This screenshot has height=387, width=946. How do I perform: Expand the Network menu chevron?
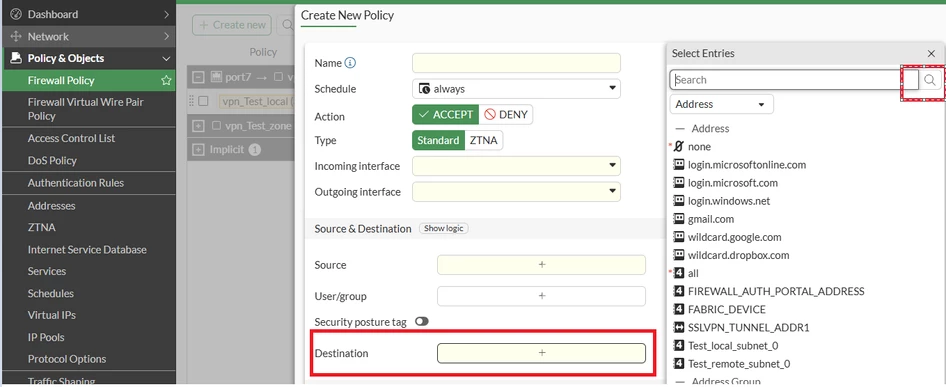click(167, 36)
